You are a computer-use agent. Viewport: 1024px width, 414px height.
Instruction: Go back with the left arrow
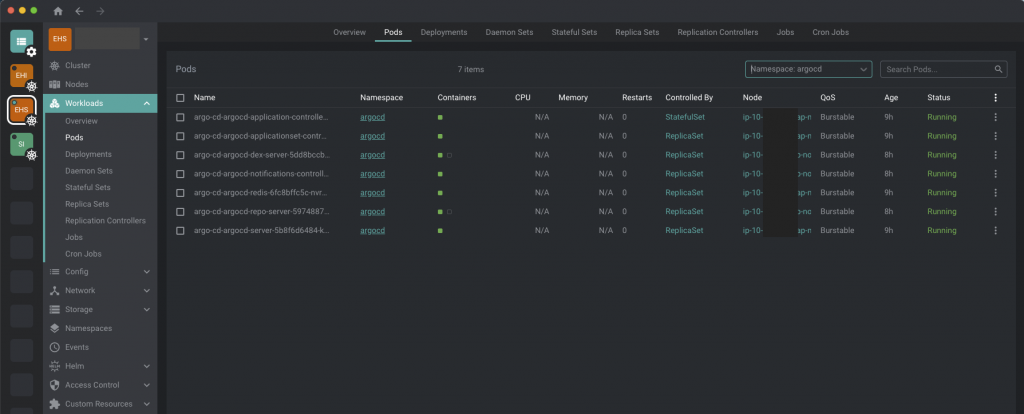click(x=79, y=11)
